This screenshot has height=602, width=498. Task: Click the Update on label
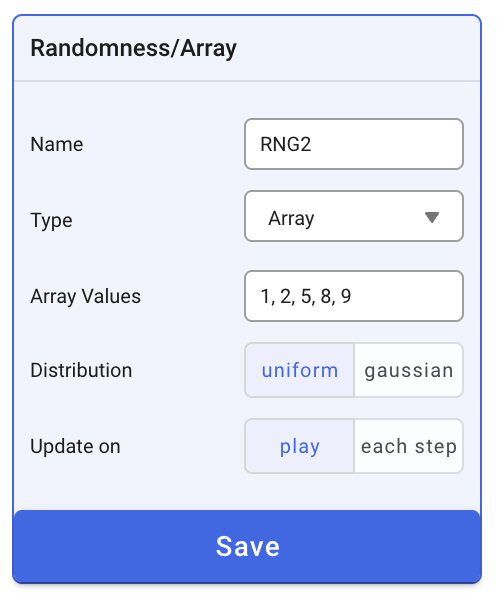pos(76,447)
